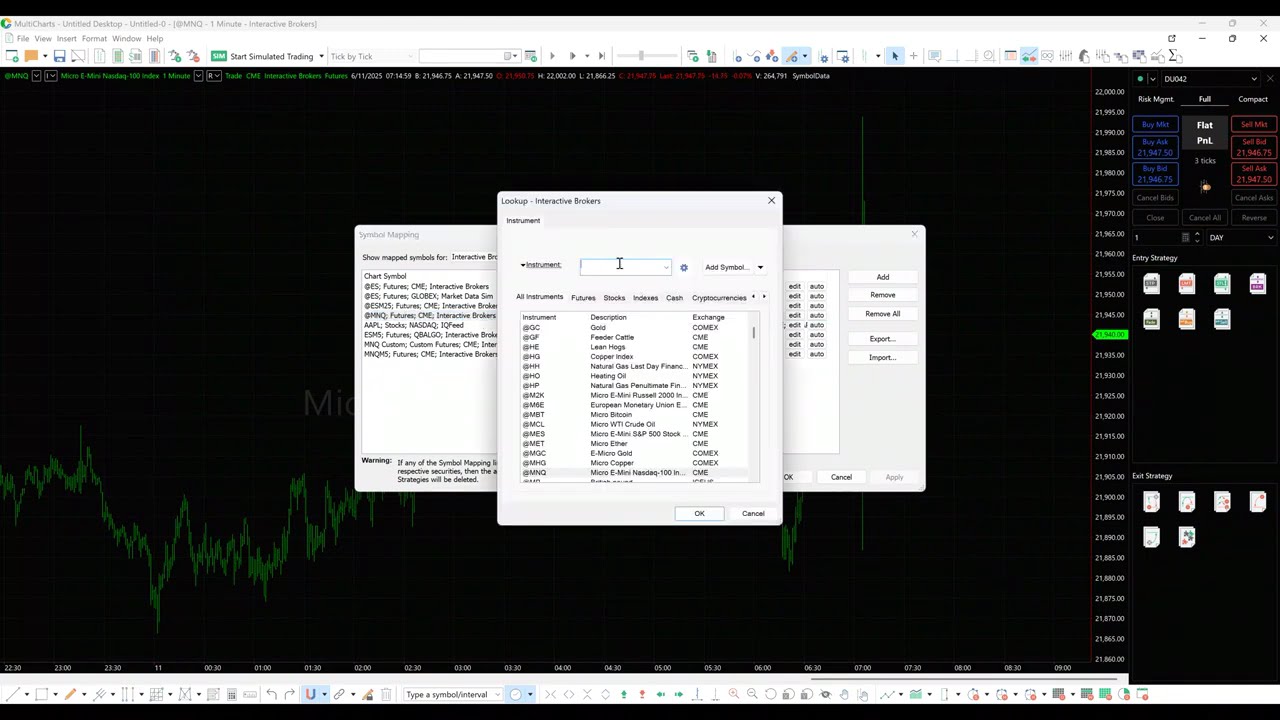
Task: Click Buy Mkt in the trading panel
Action: [x=1155, y=125]
